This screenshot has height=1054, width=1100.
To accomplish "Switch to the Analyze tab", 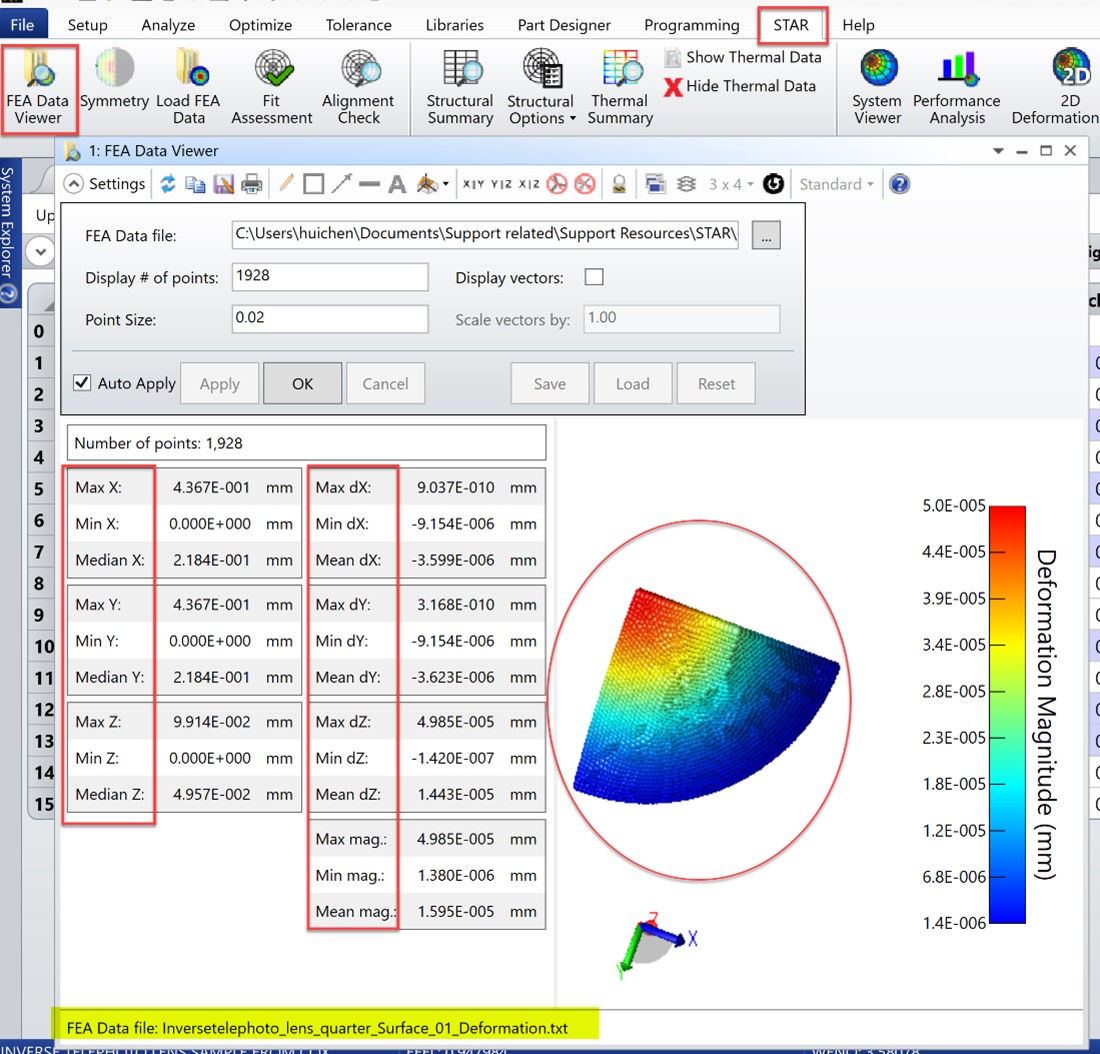I will click(x=168, y=25).
